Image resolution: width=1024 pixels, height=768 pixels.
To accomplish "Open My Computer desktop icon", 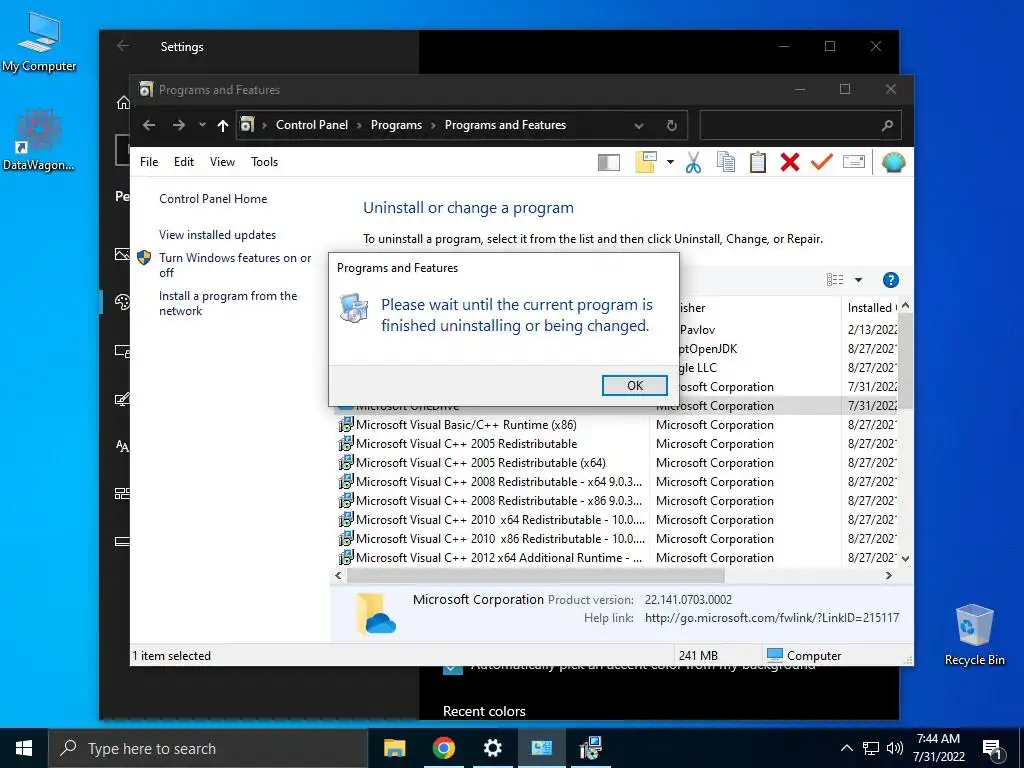I will (x=39, y=41).
